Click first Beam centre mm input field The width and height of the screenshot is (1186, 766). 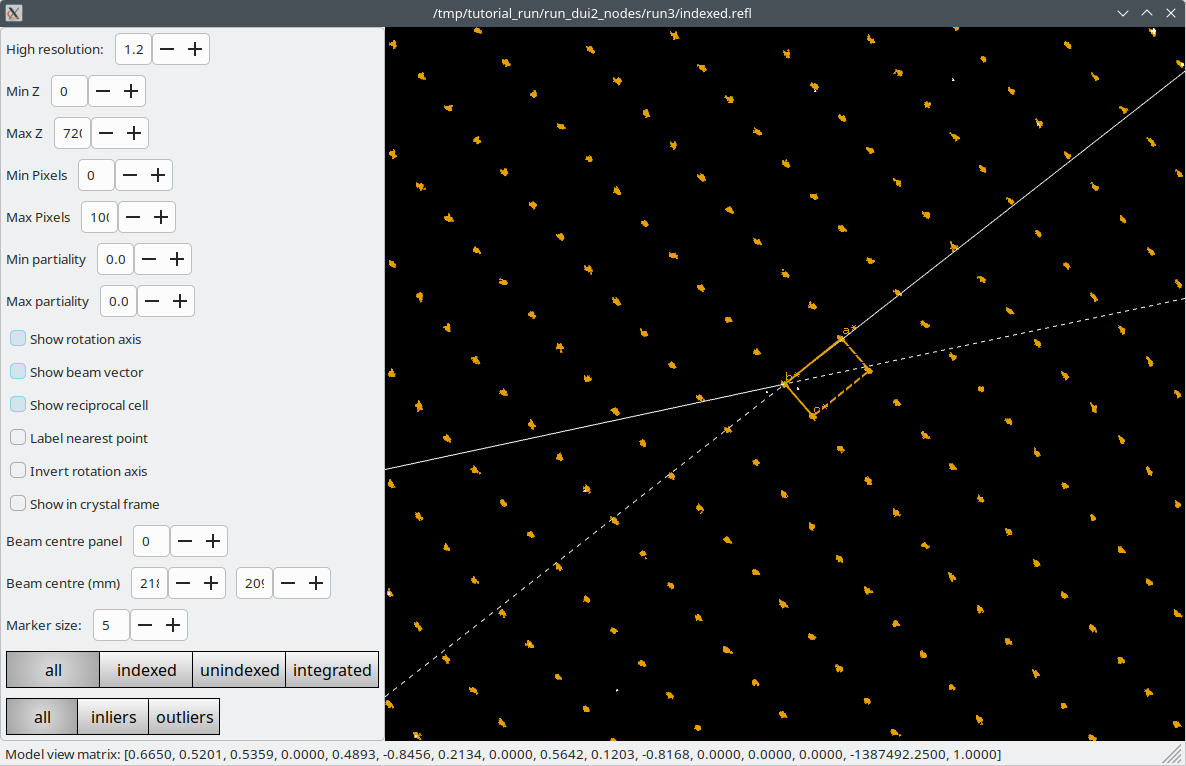click(x=150, y=583)
